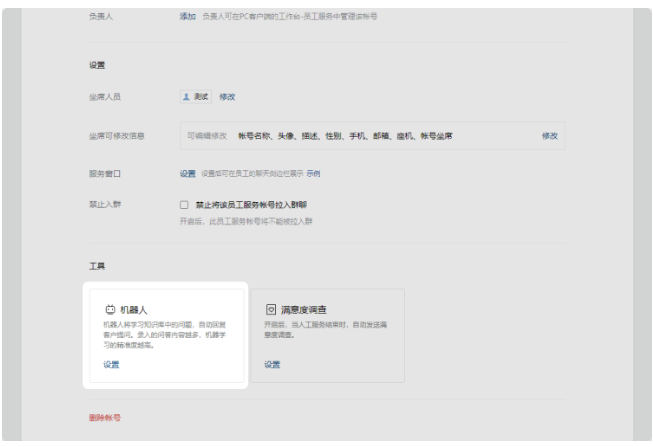Open 设置 for 服务窗口
This screenshot has height=447, width=653.
[x=187, y=174]
